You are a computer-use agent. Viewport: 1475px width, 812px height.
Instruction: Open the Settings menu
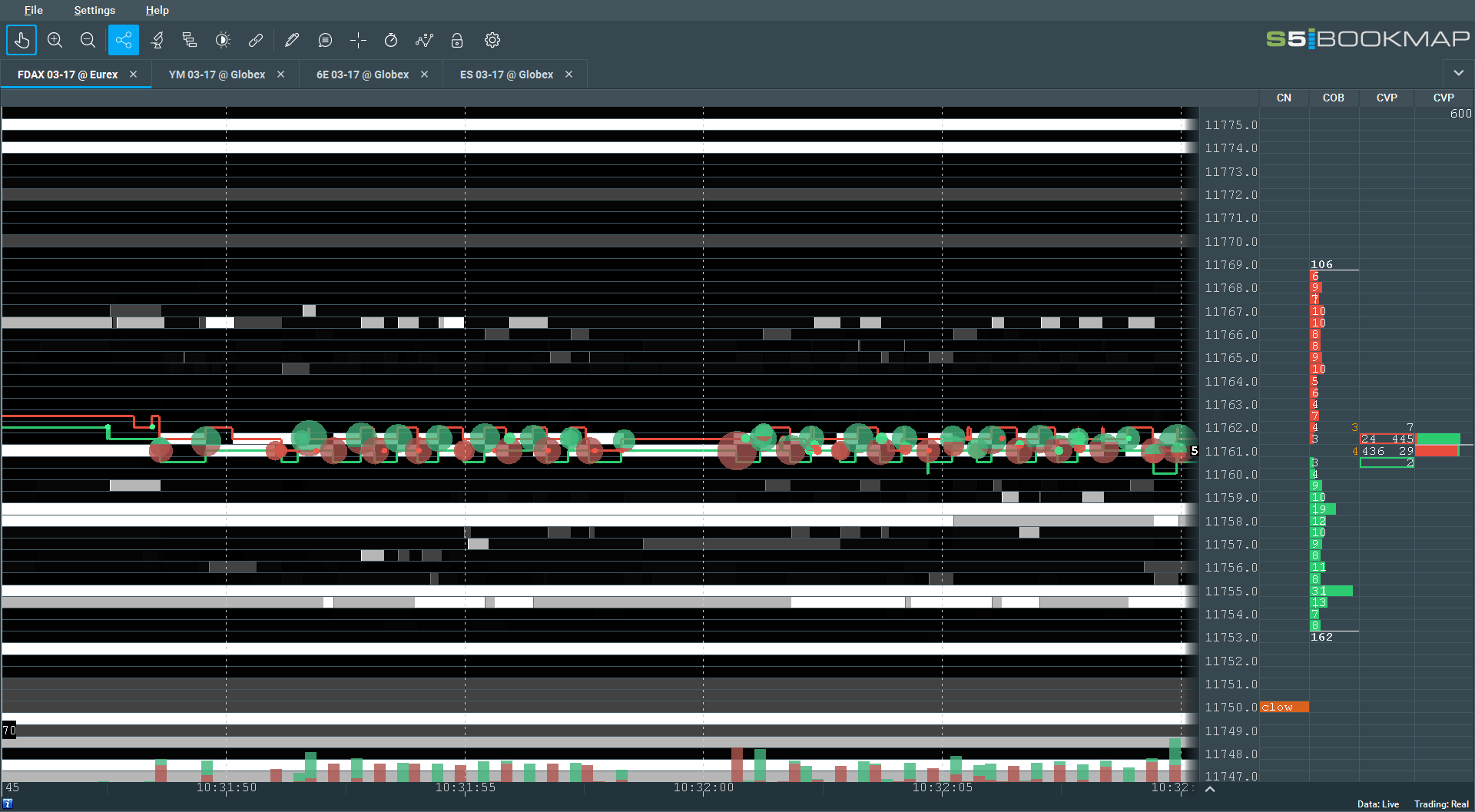click(94, 10)
